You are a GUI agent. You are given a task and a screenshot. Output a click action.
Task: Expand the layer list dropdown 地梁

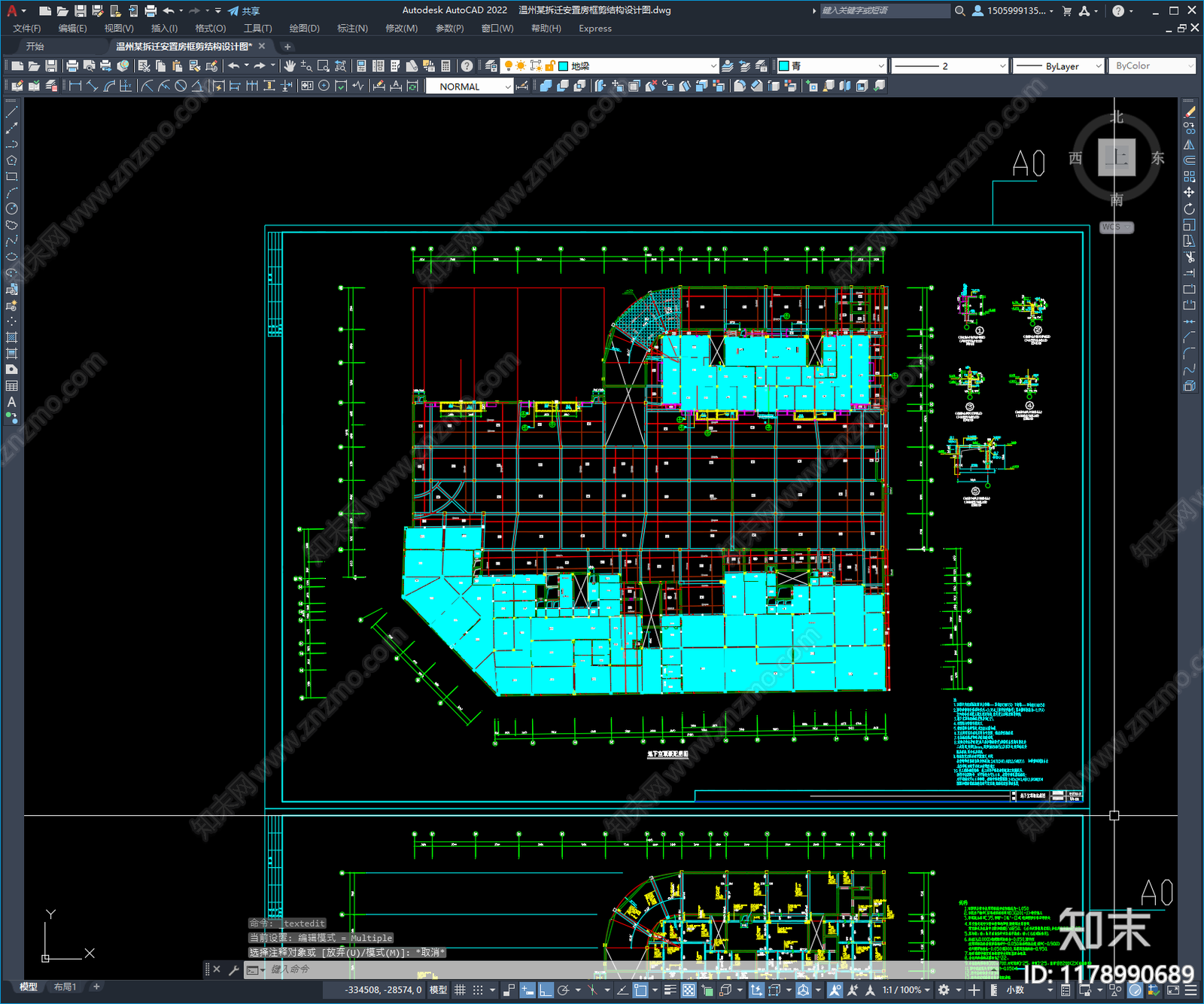coord(713,66)
